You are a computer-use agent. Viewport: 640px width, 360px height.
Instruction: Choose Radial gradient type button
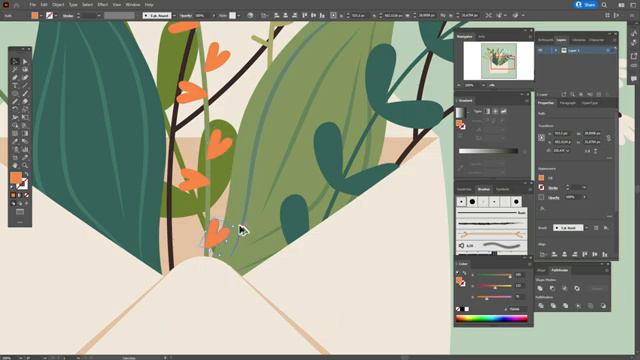coord(496,111)
